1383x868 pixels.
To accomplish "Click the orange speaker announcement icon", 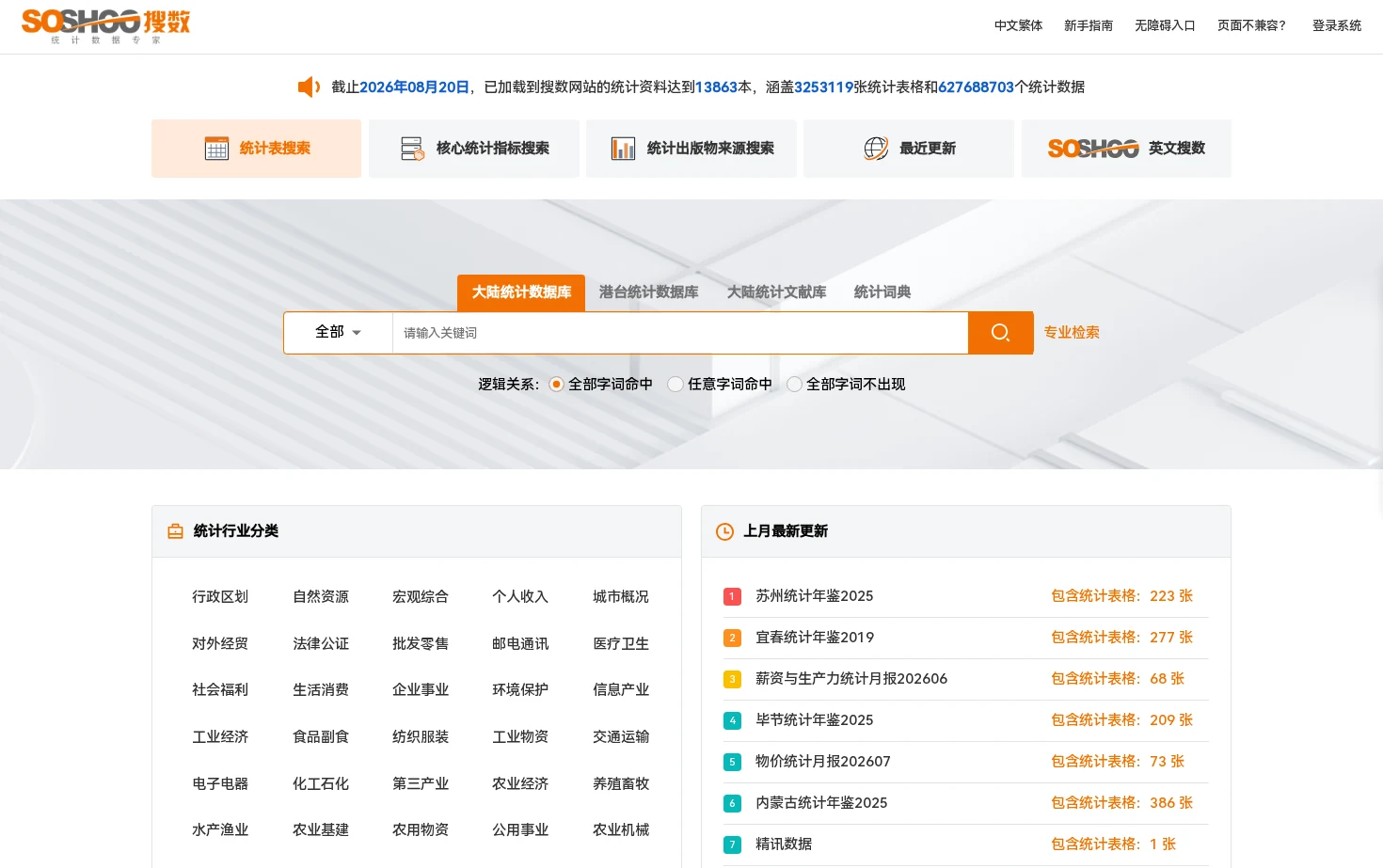I will [309, 87].
